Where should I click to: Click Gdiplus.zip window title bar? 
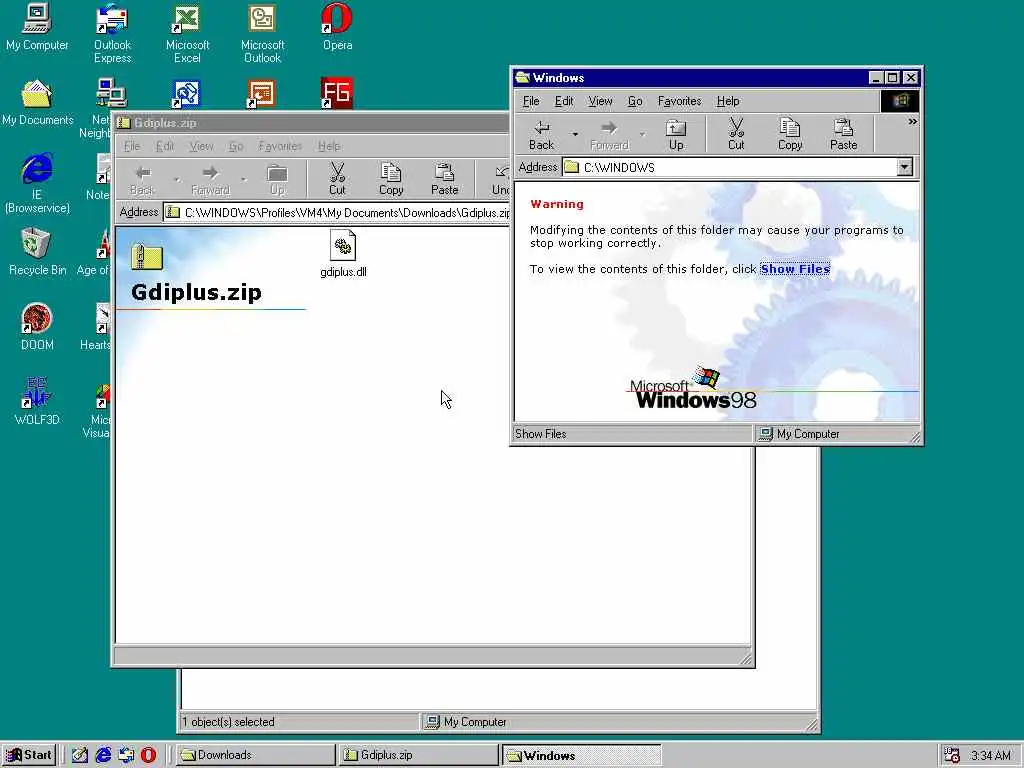[x=311, y=123]
